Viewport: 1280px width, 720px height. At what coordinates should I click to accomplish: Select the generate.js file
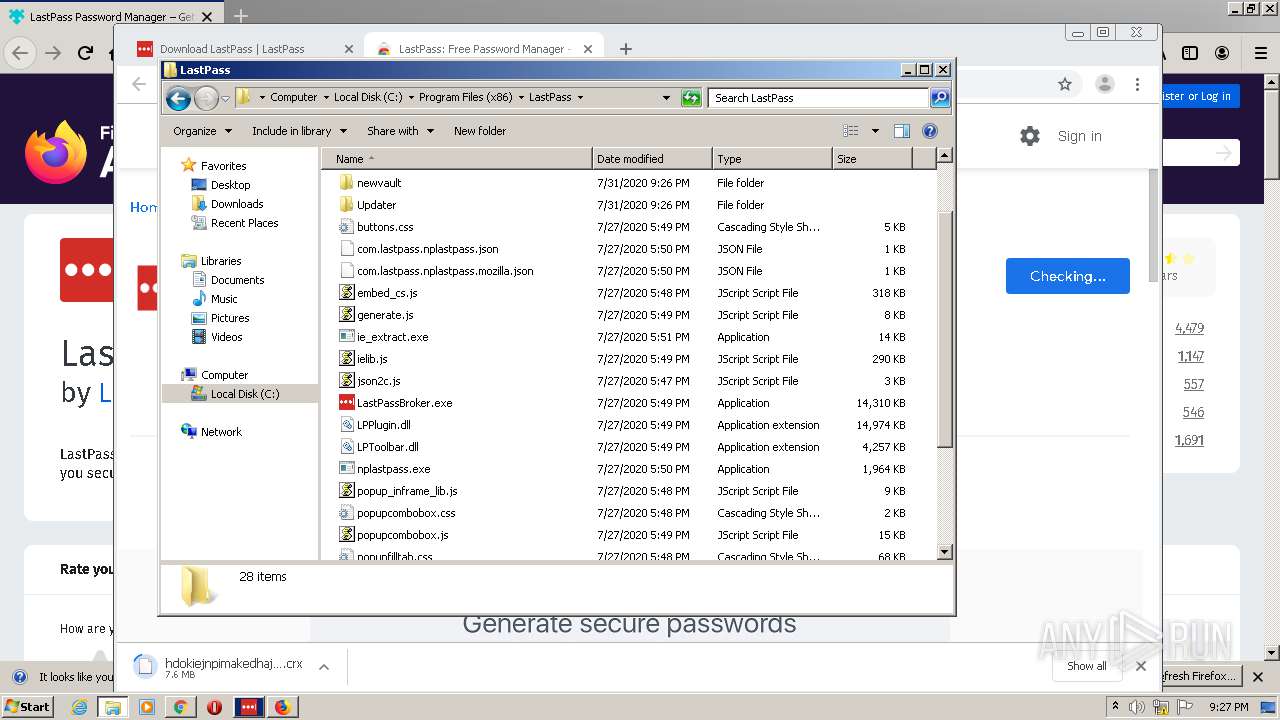point(385,315)
